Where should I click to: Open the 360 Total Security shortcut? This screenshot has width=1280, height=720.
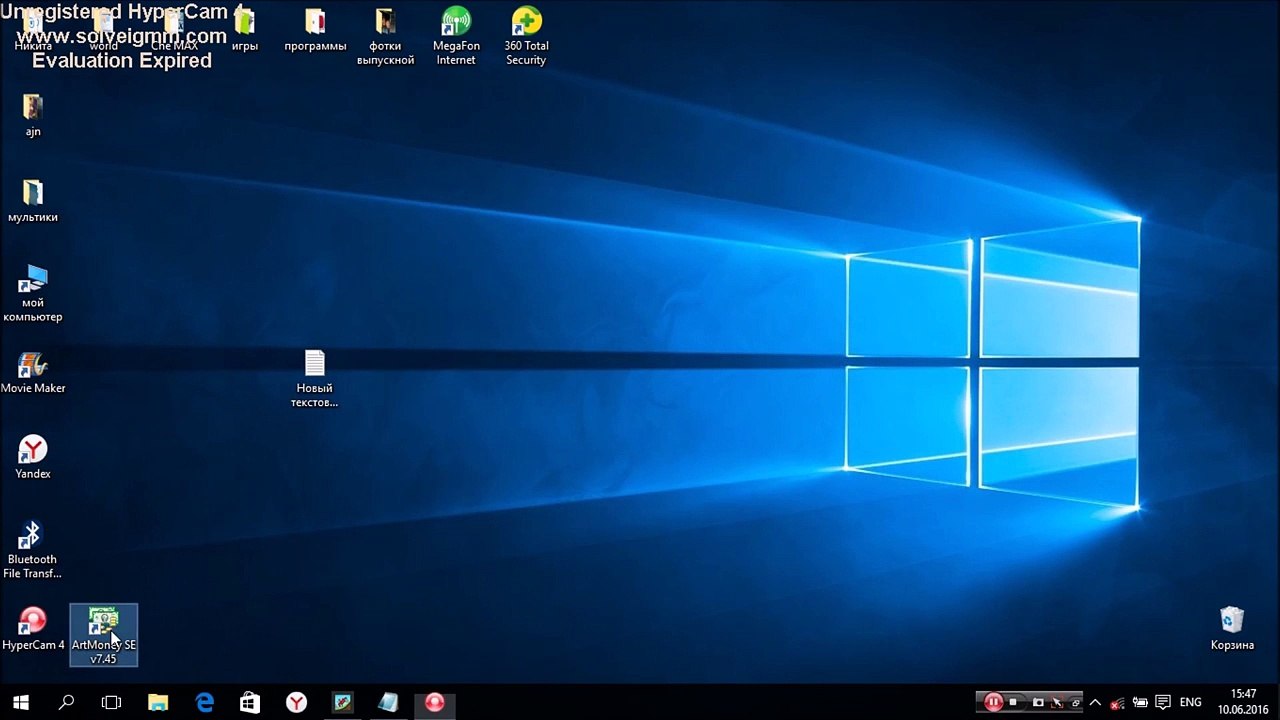[x=526, y=23]
